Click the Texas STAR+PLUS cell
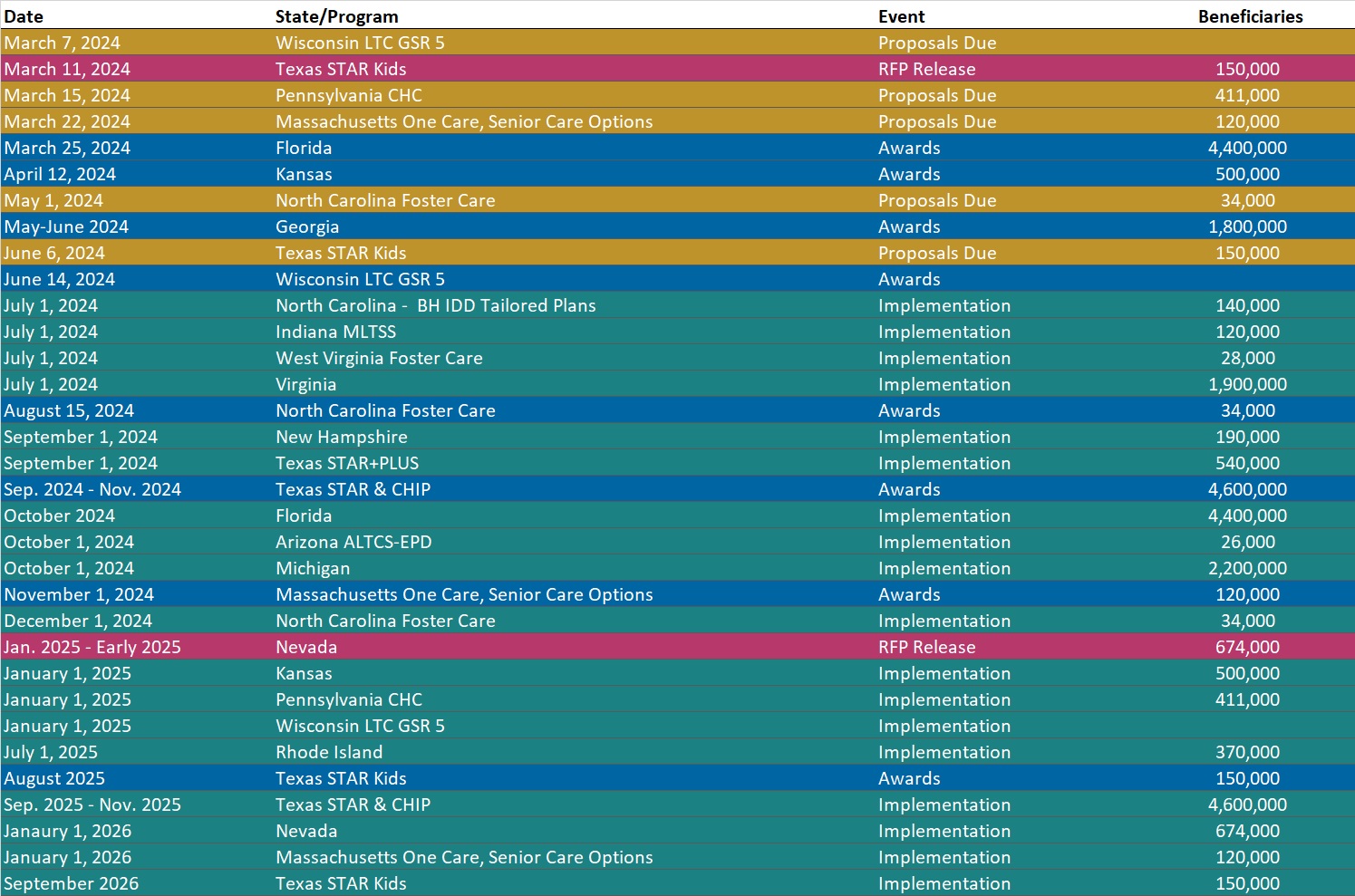The width and height of the screenshot is (1355, 896). pos(347,463)
